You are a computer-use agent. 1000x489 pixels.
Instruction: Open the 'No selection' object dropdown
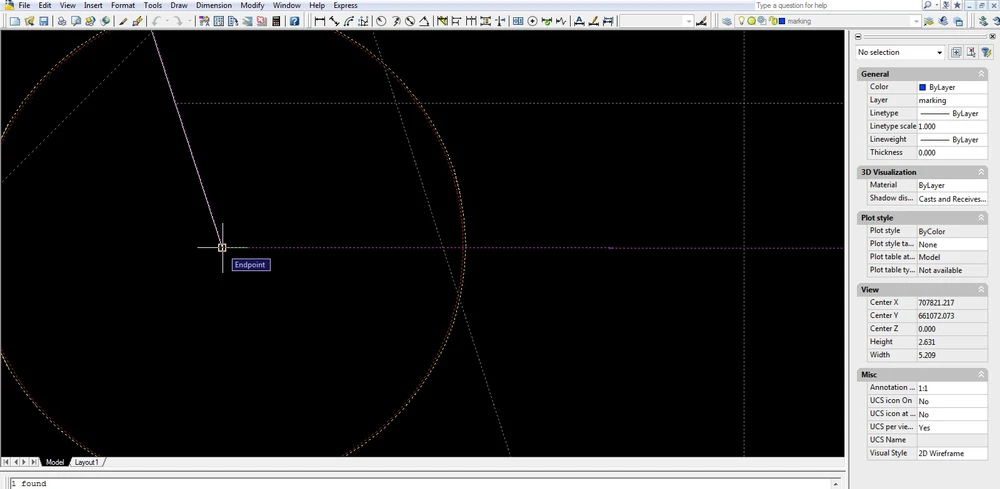(x=900, y=52)
